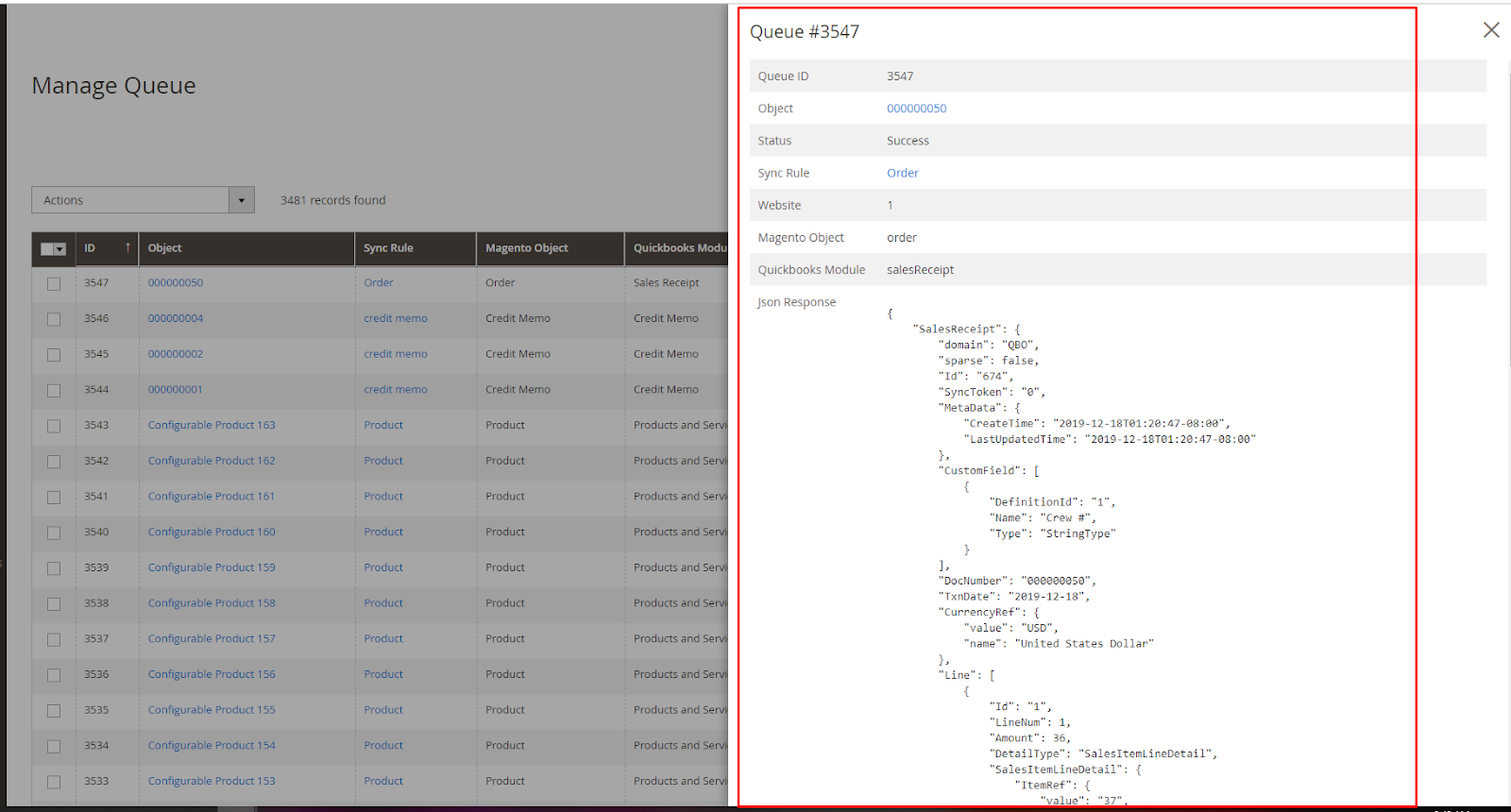The height and width of the screenshot is (812, 1511).
Task: Close the Queue #3547 panel
Action: pos(1491,30)
